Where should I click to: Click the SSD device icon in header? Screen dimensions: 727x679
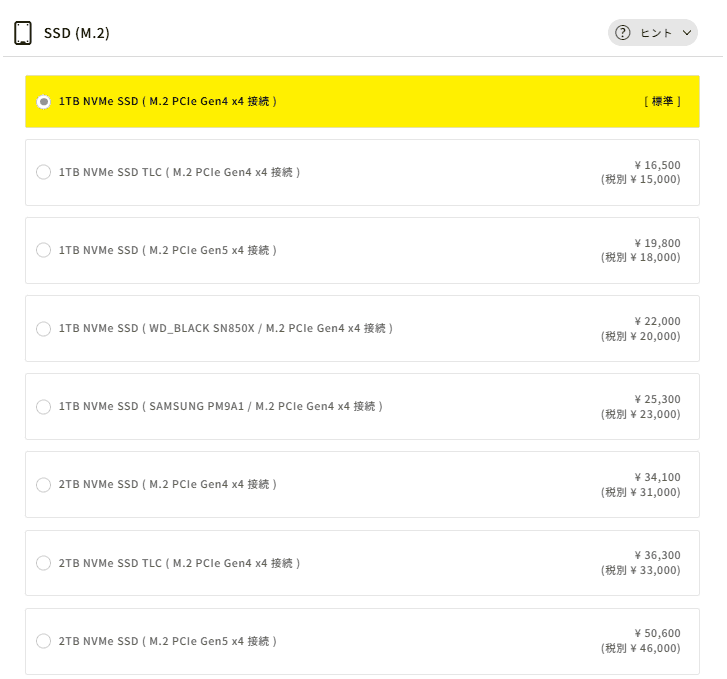tap(23, 33)
